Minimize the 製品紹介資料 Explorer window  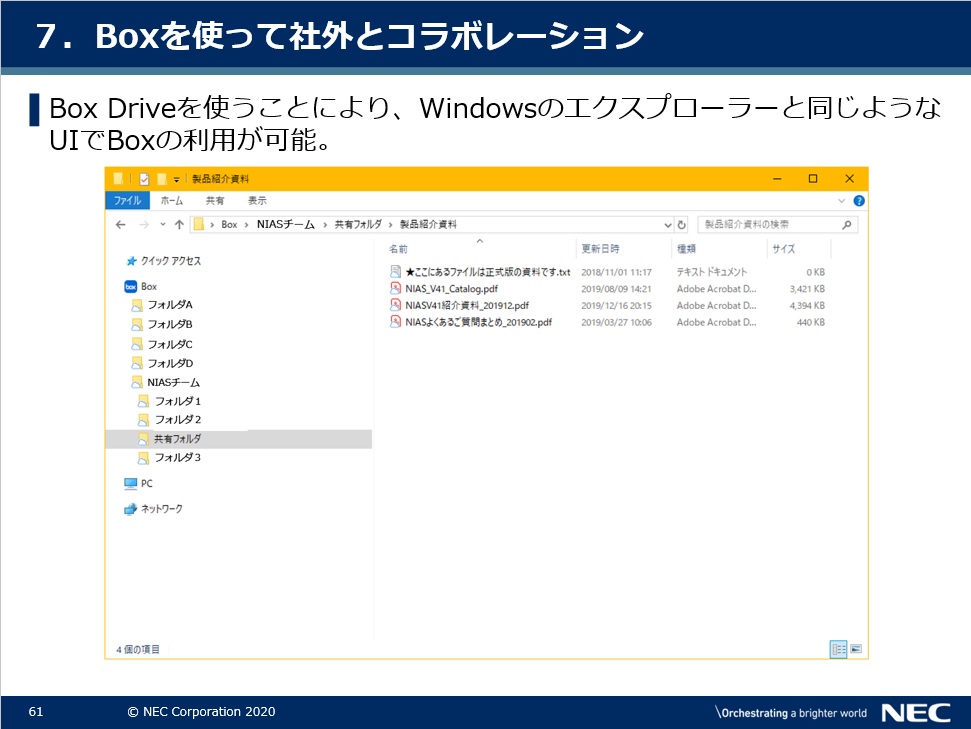point(777,179)
